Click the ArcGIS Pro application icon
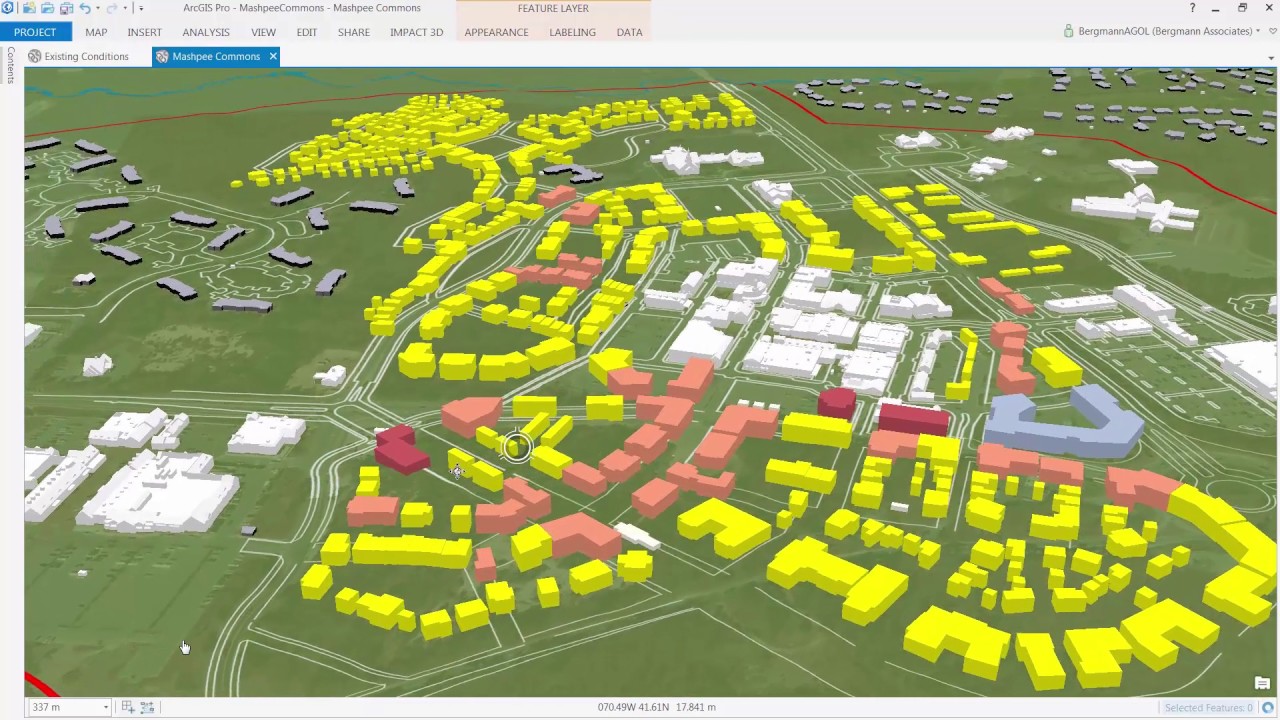 tap(8, 8)
